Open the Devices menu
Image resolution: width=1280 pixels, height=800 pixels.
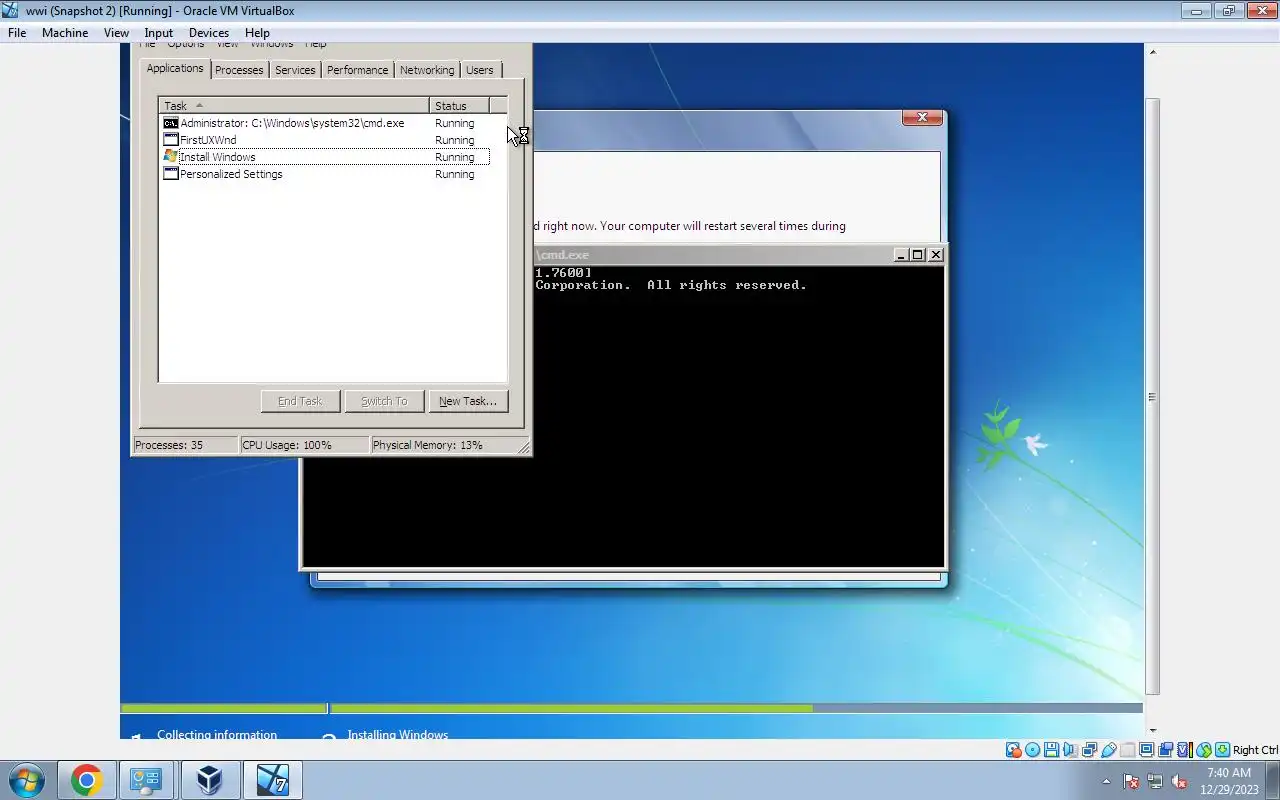coord(208,32)
